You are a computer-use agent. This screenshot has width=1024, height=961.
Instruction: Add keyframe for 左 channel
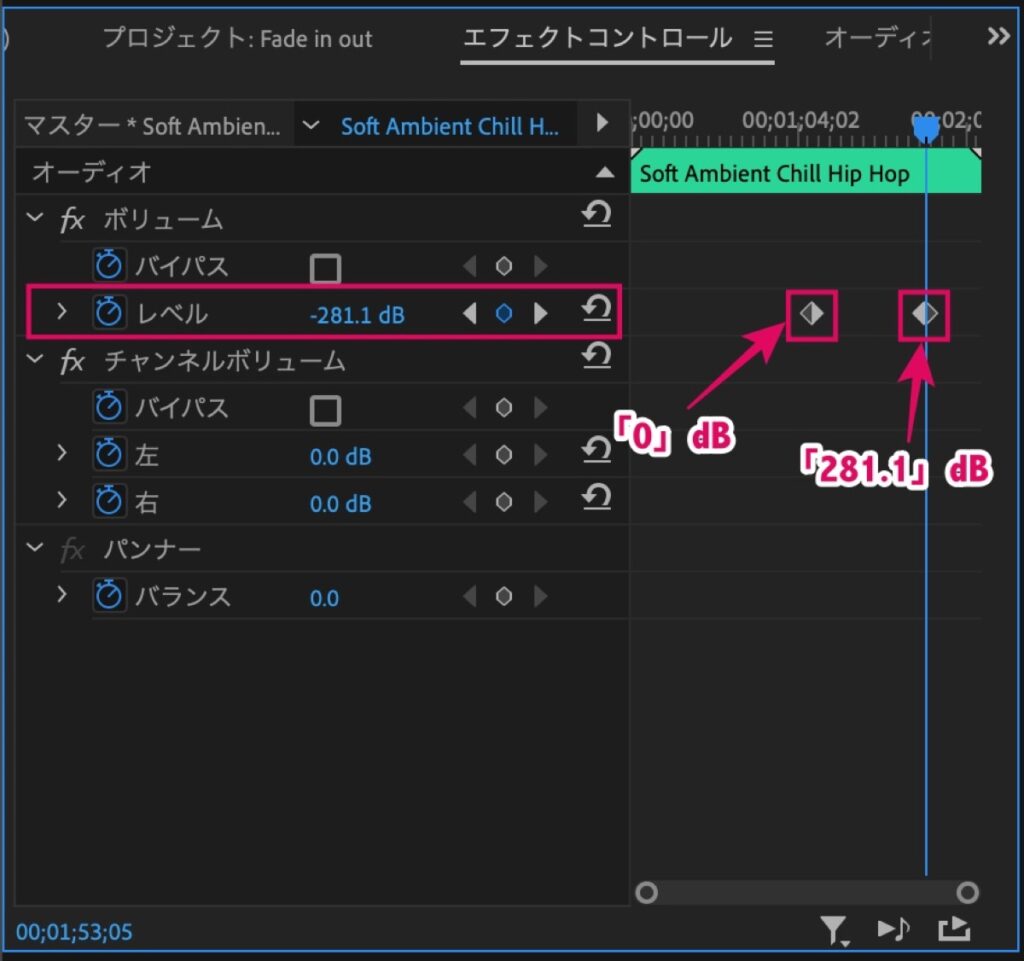tap(504, 455)
